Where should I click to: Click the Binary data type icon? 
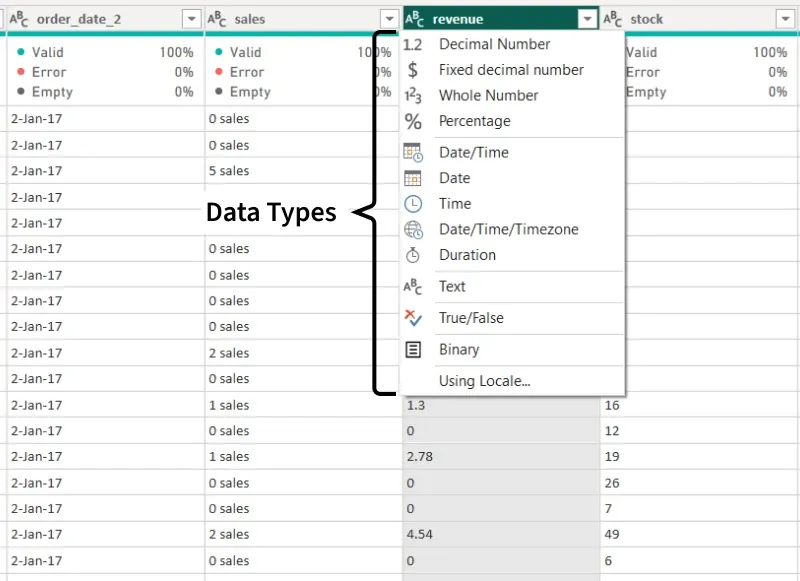pos(413,350)
